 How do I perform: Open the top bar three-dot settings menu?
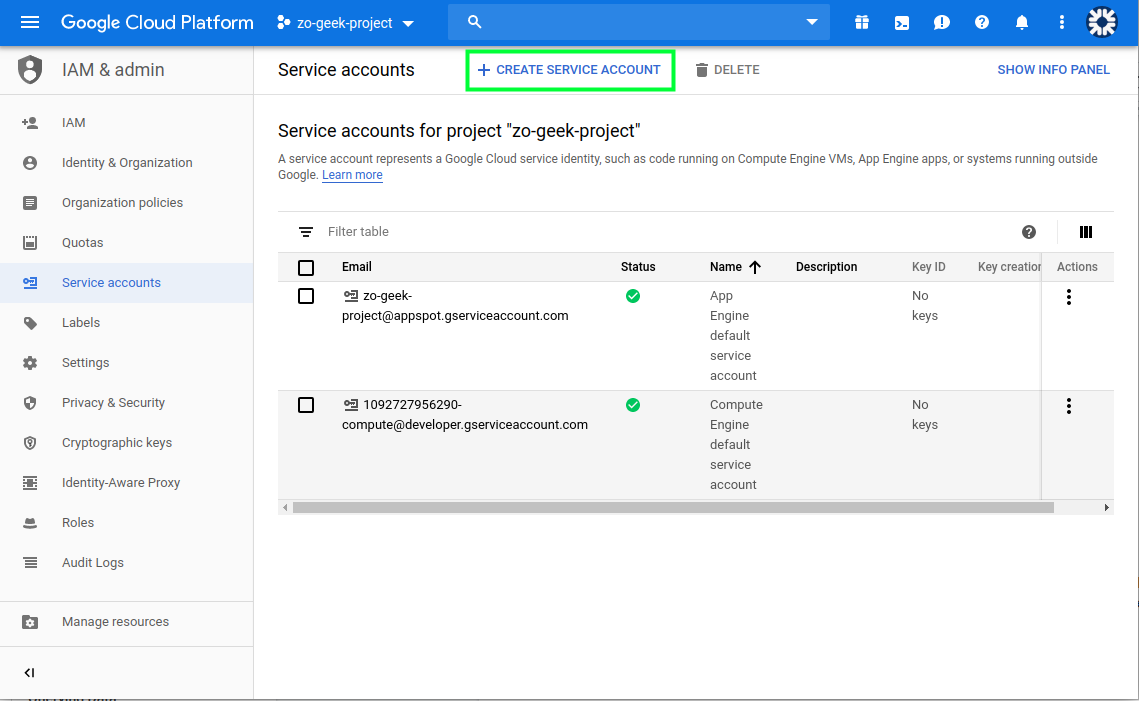tap(1061, 23)
